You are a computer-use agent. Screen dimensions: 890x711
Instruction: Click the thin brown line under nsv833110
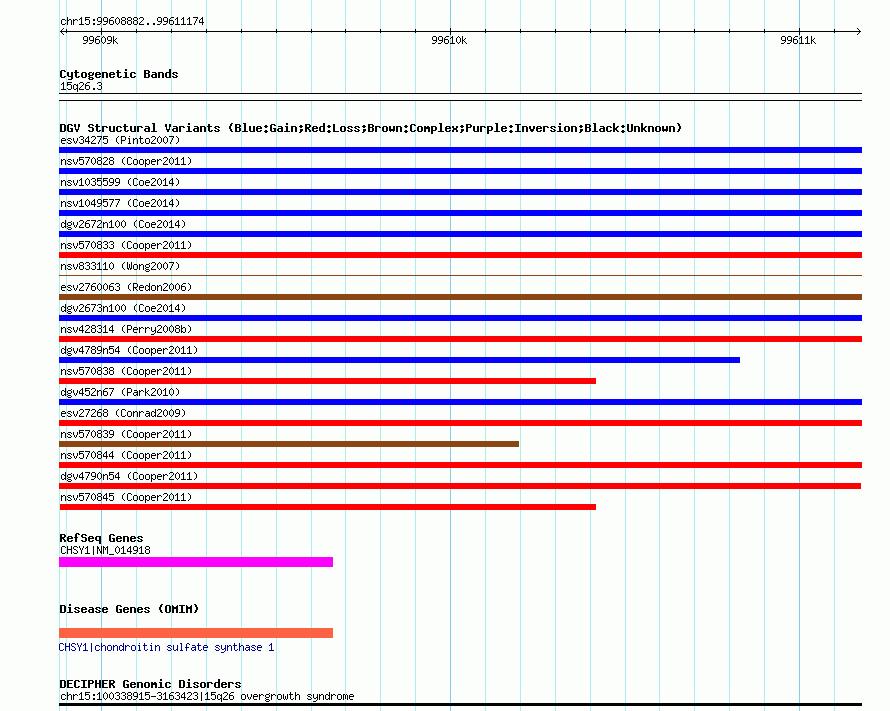tap(460, 276)
